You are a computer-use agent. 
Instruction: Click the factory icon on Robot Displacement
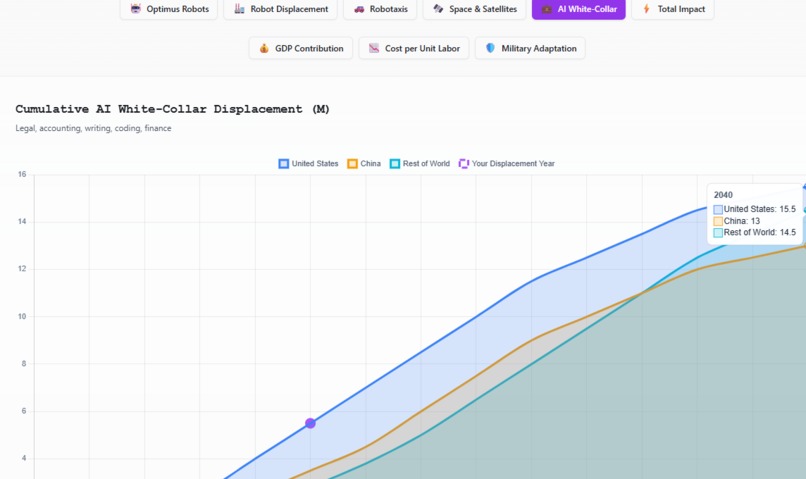click(x=240, y=9)
